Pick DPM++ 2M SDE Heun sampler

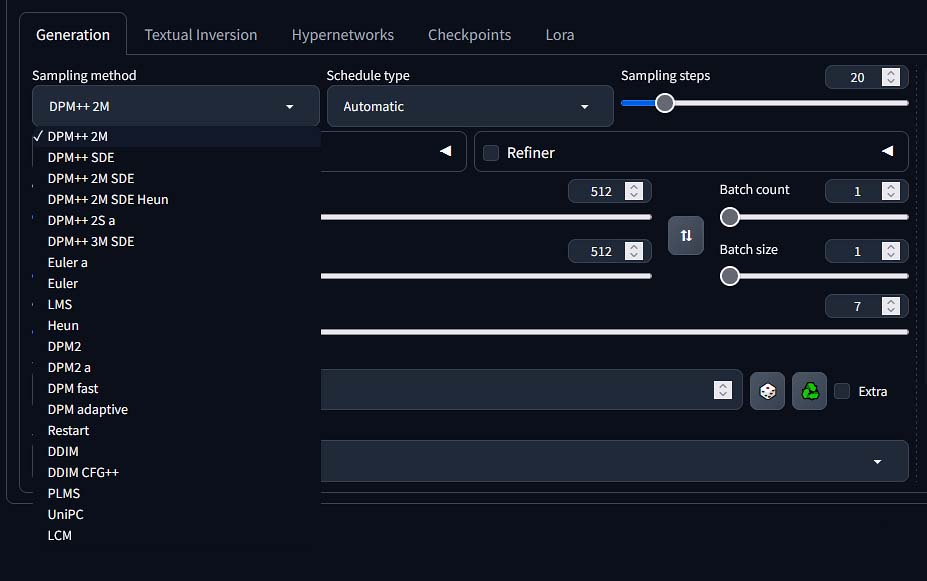177,200
